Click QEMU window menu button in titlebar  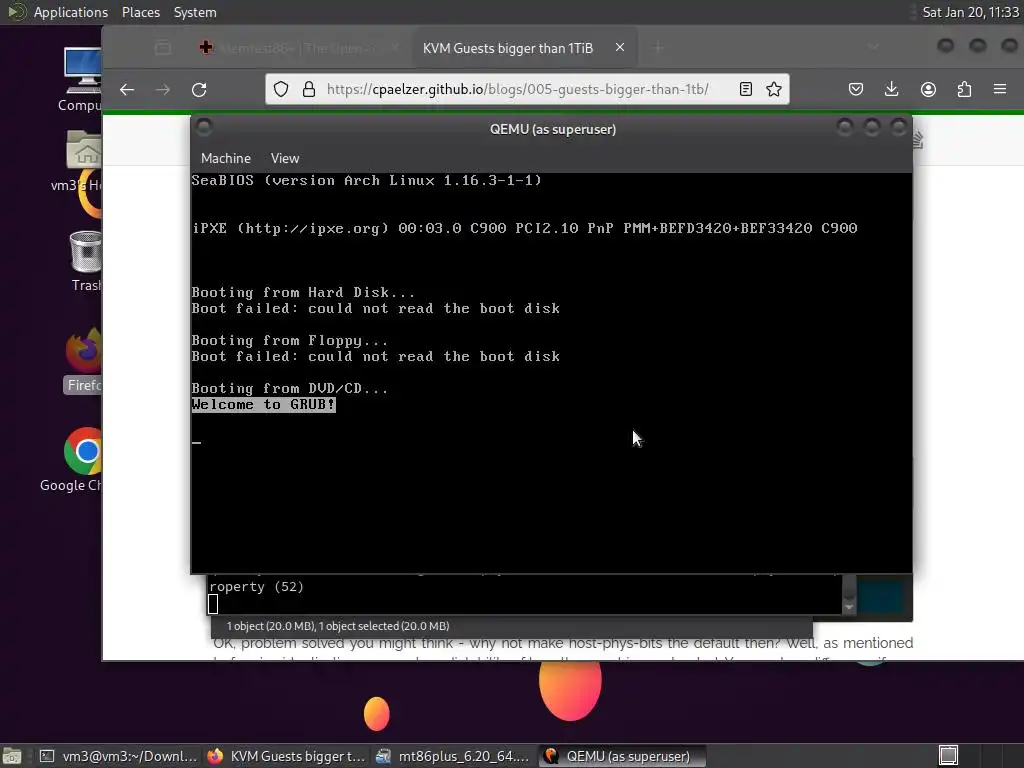click(x=204, y=127)
